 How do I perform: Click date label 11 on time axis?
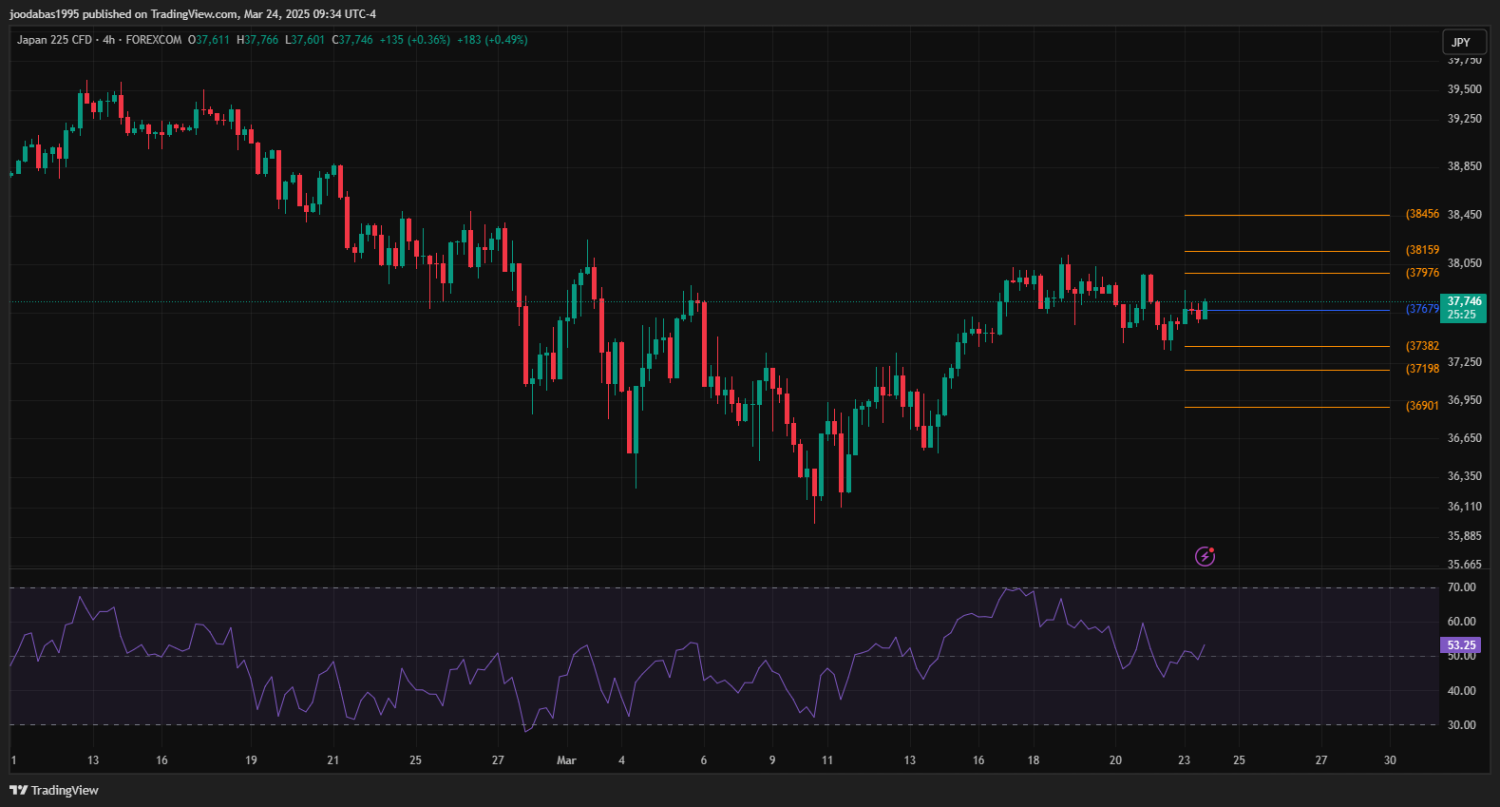(827, 760)
